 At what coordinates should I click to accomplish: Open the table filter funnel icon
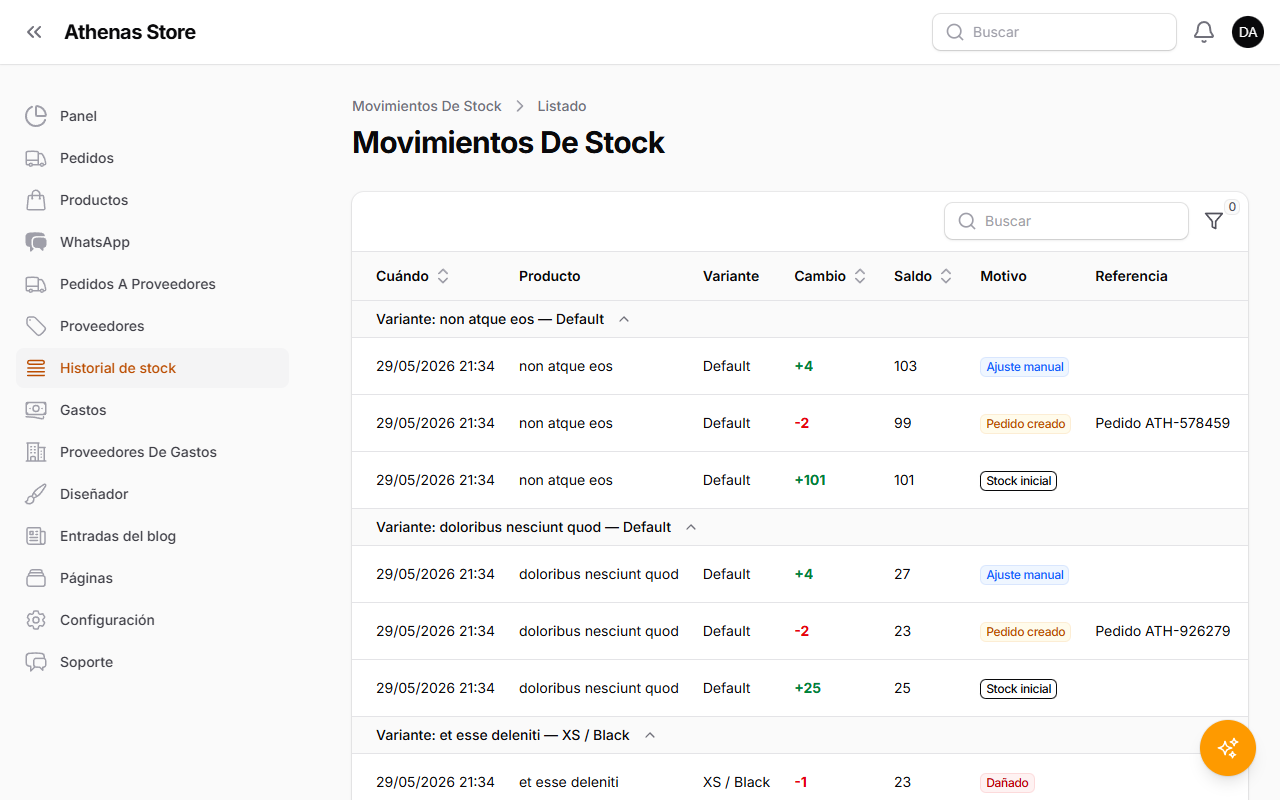pyautogui.click(x=1214, y=221)
